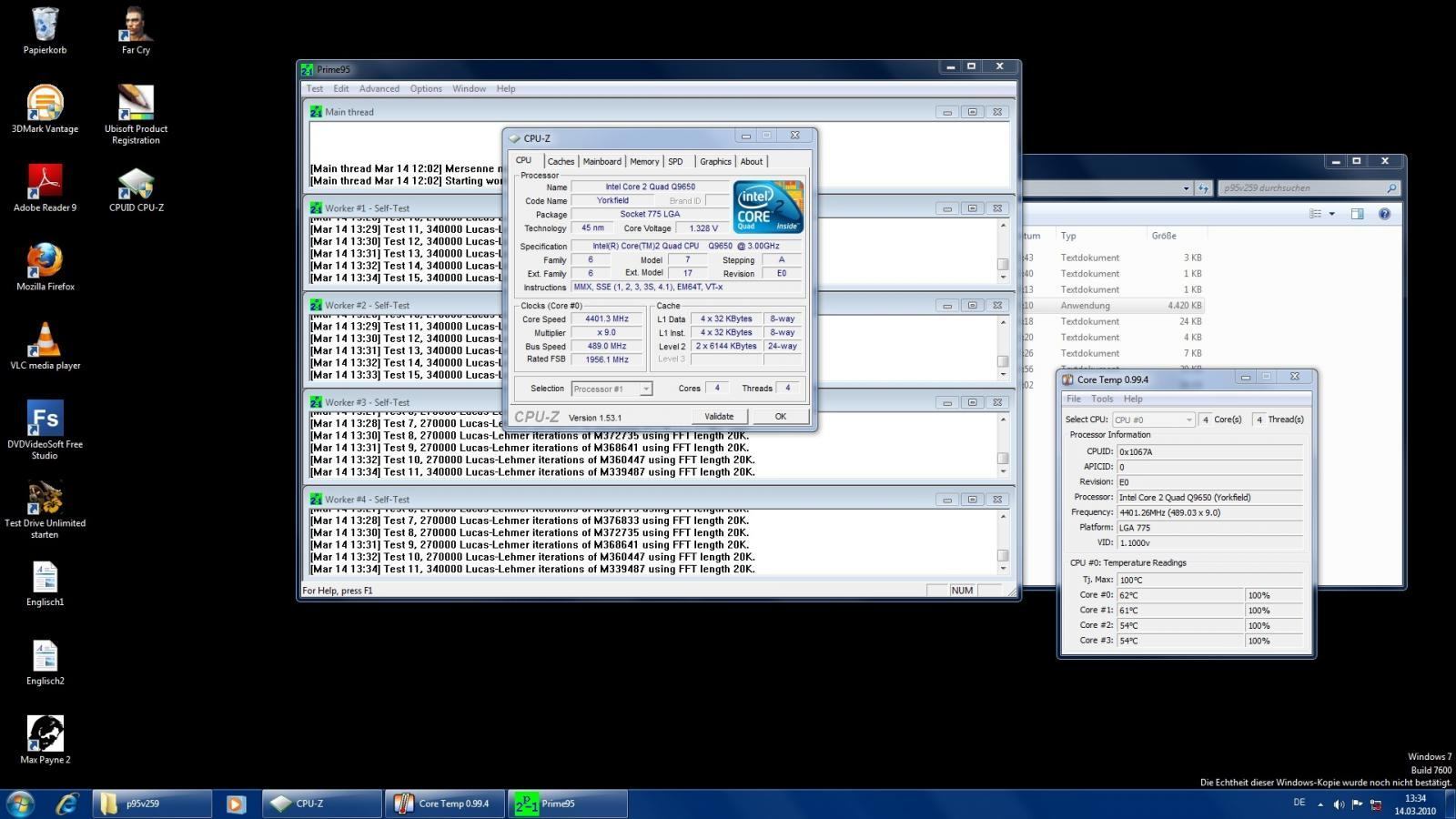The height and width of the screenshot is (819, 1456).
Task: Click the Explorer help question-mark icon
Action: [x=1384, y=214]
